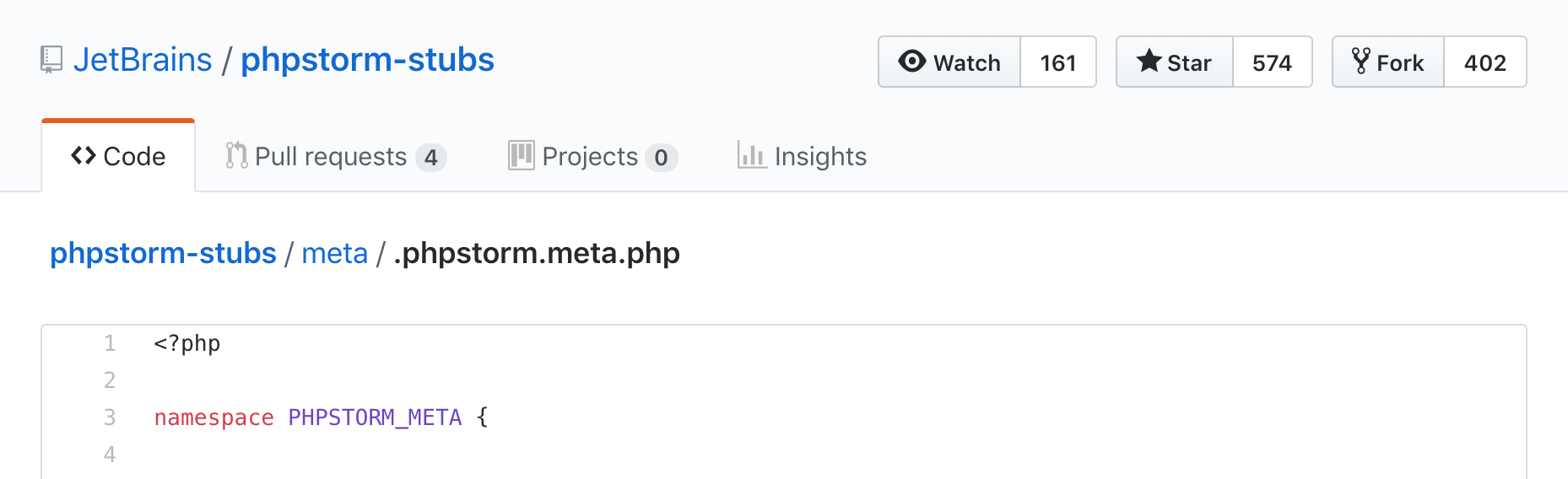
Task: Open the phpstorm-stubs repository title link
Action: coord(367,60)
